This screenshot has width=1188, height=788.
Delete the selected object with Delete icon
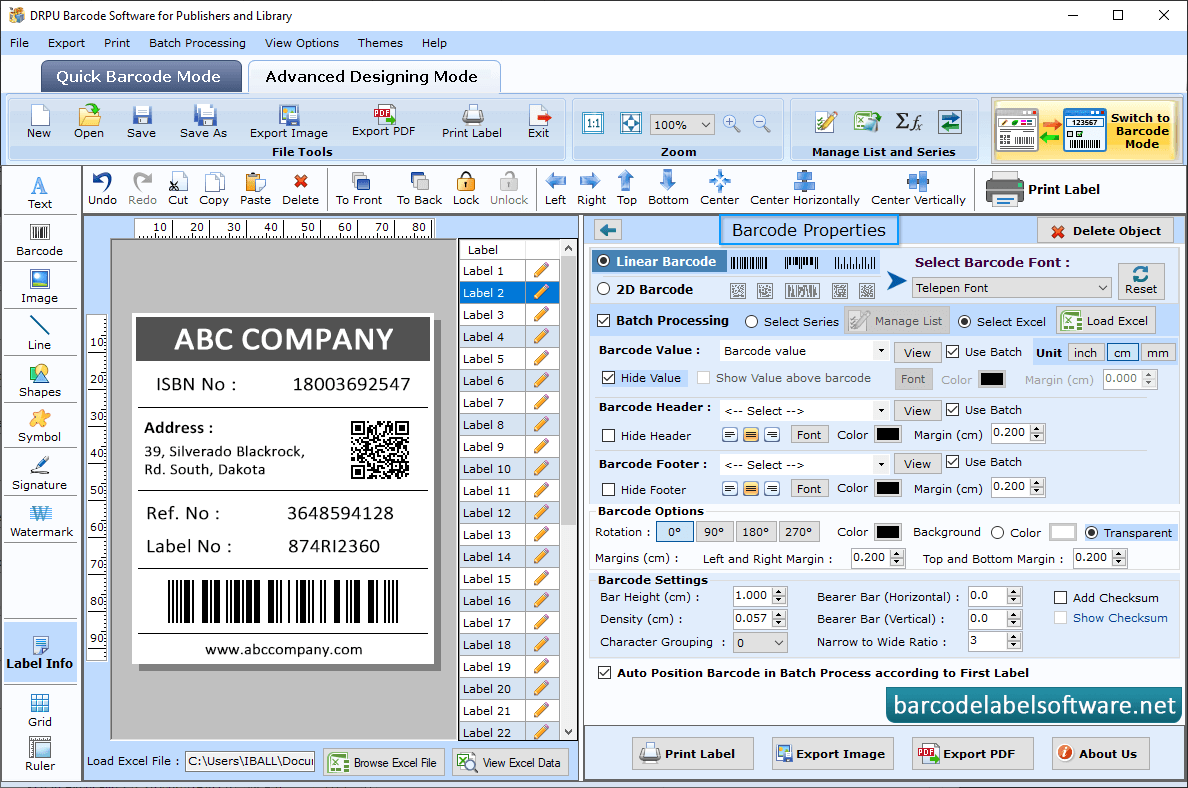300,189
